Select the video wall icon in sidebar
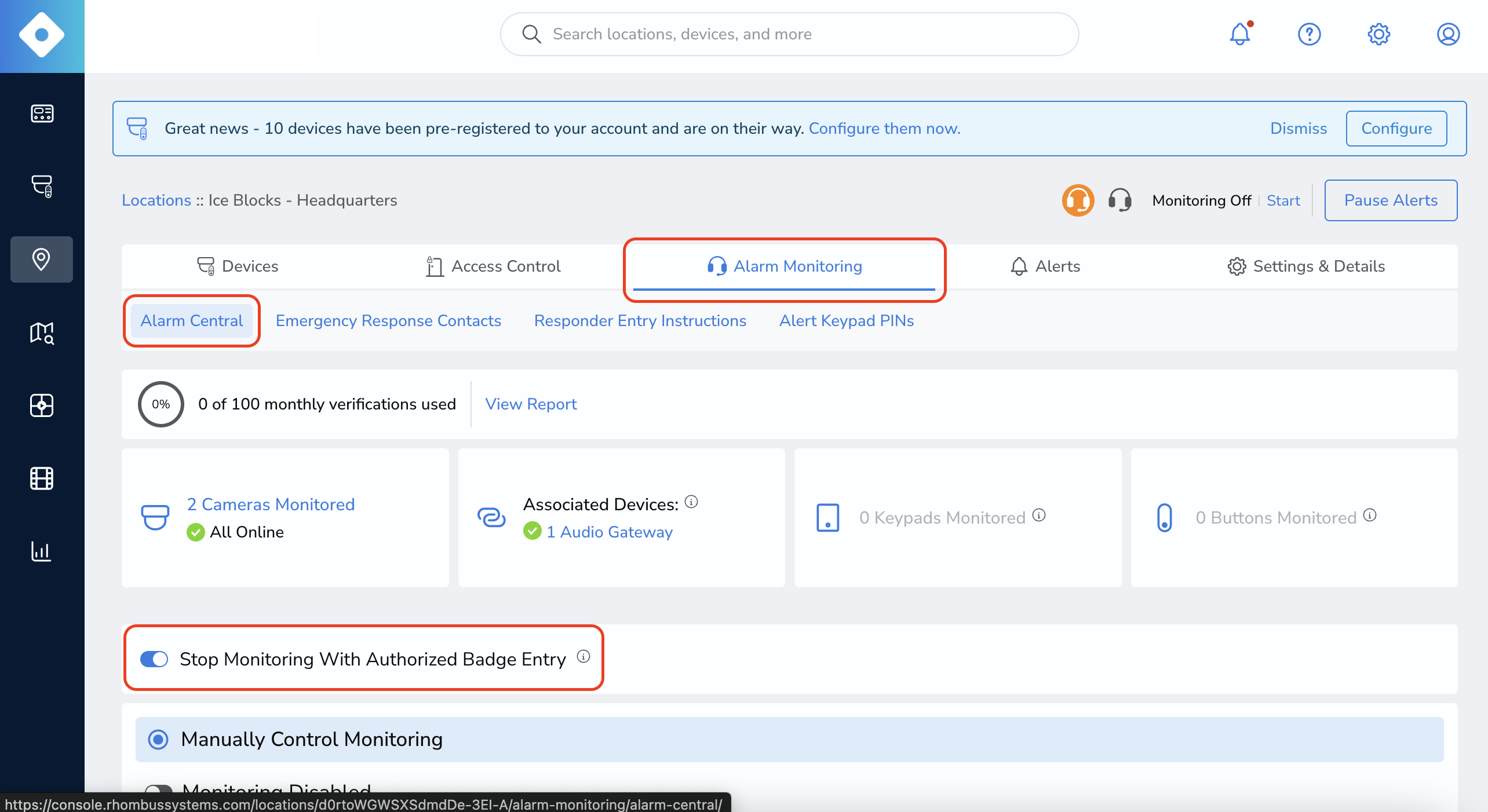The image size is (1488, 812). (x=41, y=406)
